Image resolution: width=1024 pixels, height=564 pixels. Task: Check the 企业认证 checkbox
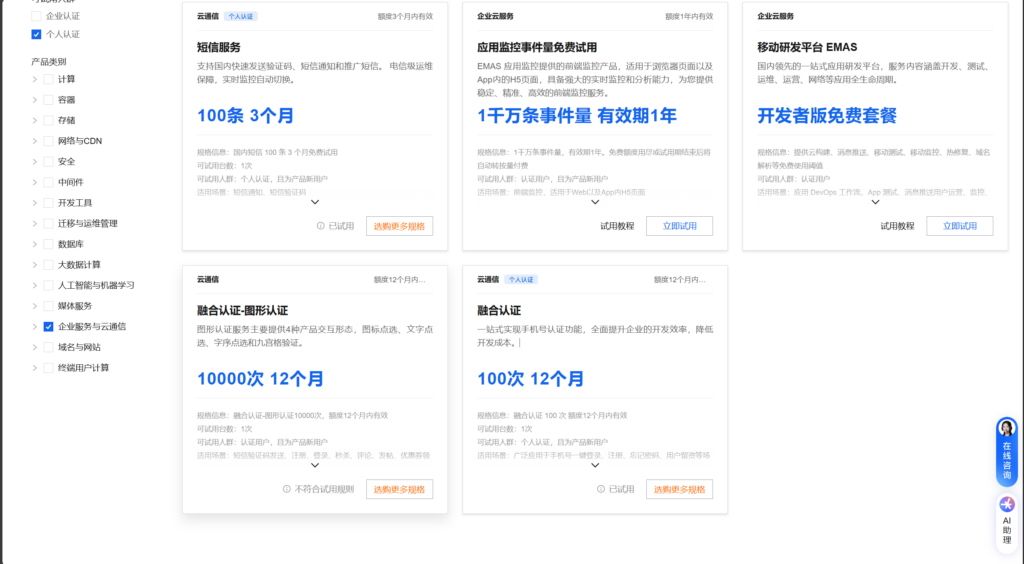(x=37, y=16)
